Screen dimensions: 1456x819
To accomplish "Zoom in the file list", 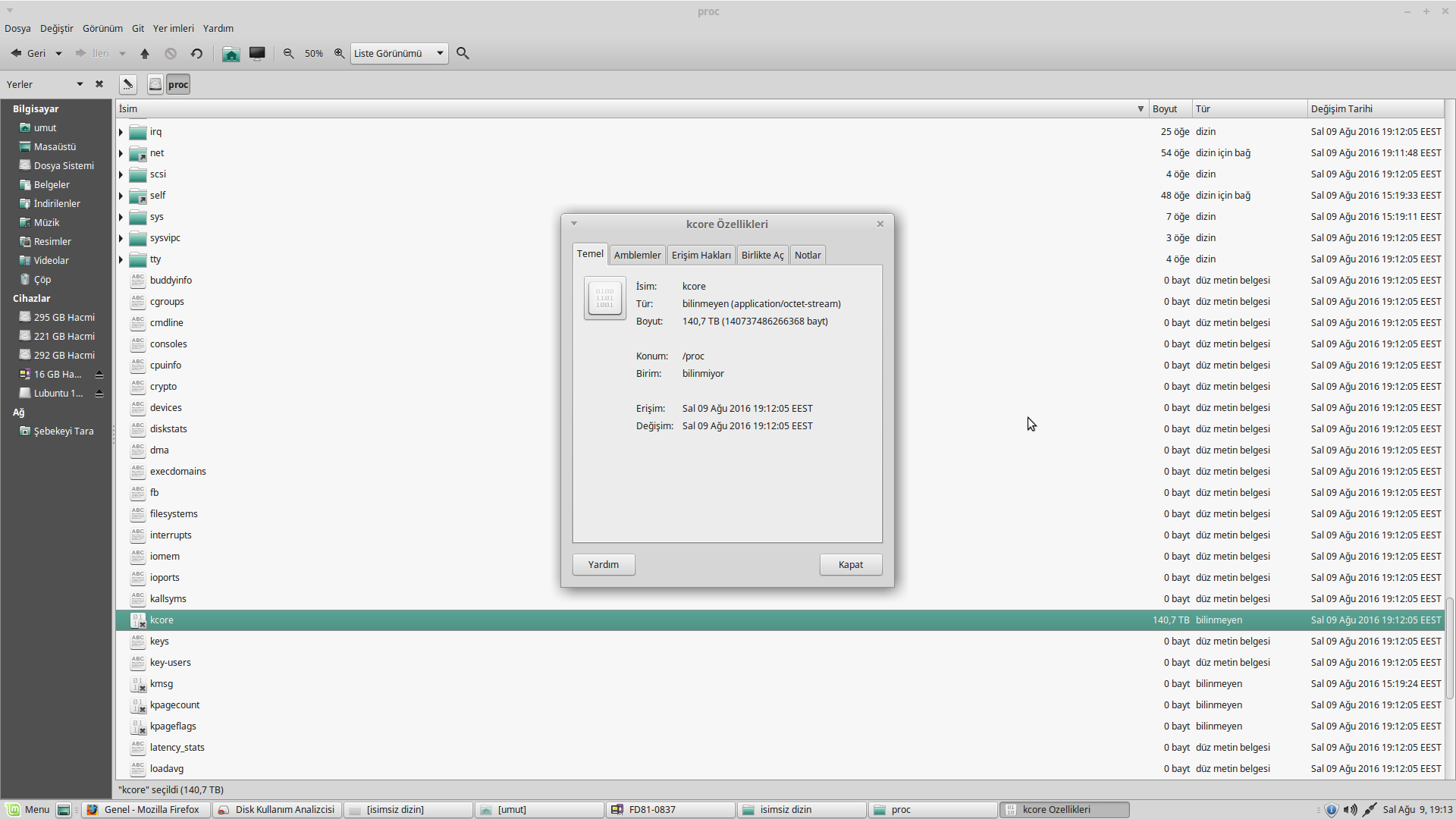I will (340, 54).
